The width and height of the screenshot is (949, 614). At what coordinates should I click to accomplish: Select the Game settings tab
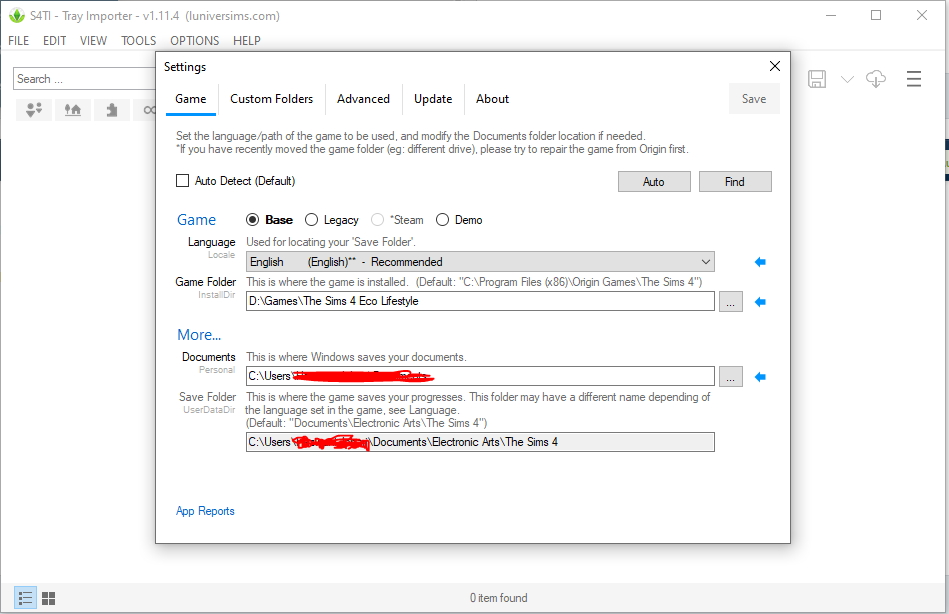[191, 99]
